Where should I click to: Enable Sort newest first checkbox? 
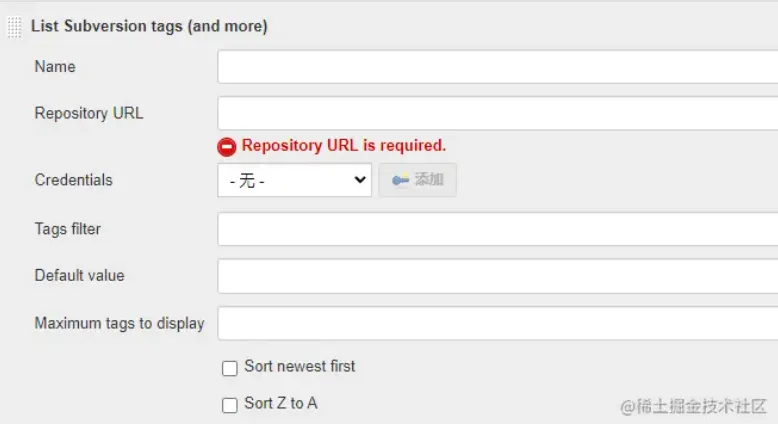click(230, 368)
